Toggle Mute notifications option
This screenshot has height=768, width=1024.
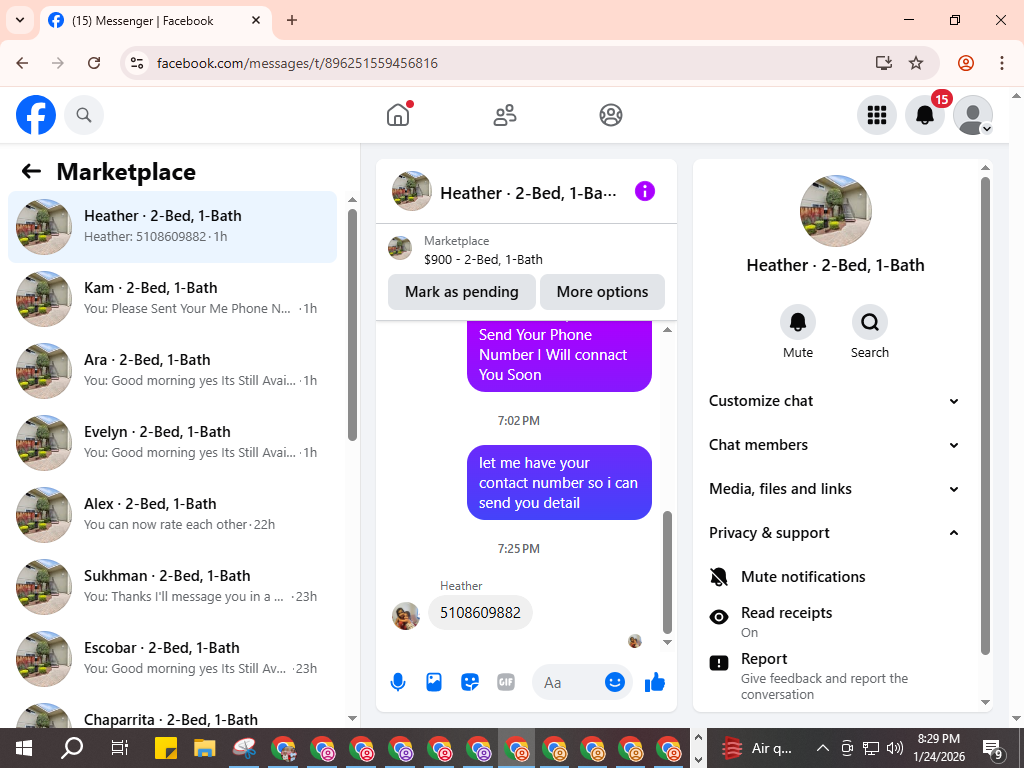tap(835, 577)
